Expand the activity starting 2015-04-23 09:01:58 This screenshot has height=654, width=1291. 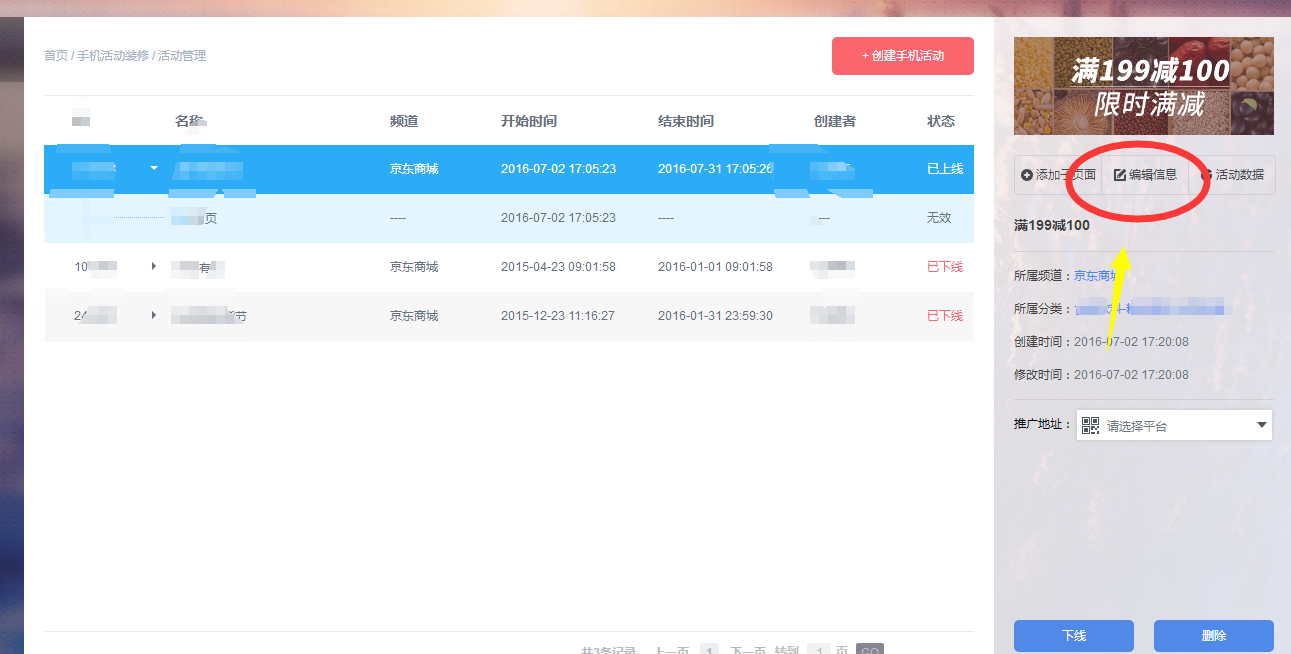pyautogui.click(x=154, y=266)
